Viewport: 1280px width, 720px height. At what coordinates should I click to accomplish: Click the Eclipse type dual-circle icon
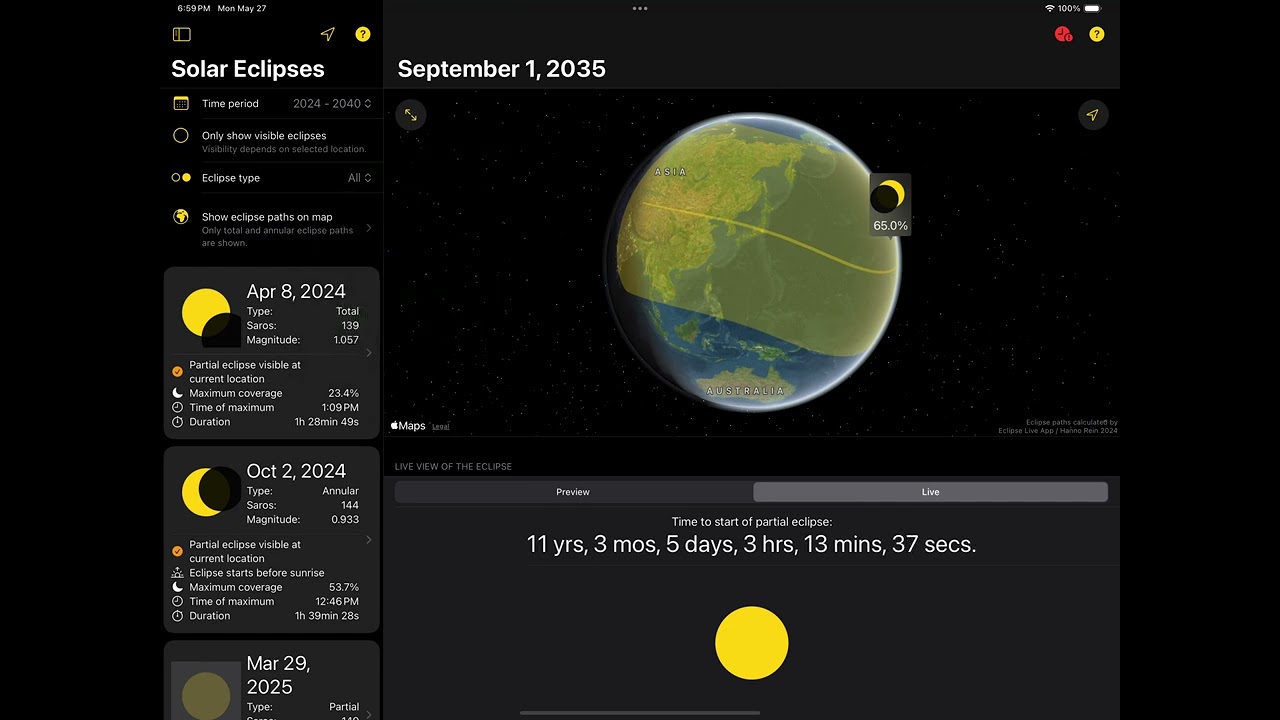click(181, 178)
